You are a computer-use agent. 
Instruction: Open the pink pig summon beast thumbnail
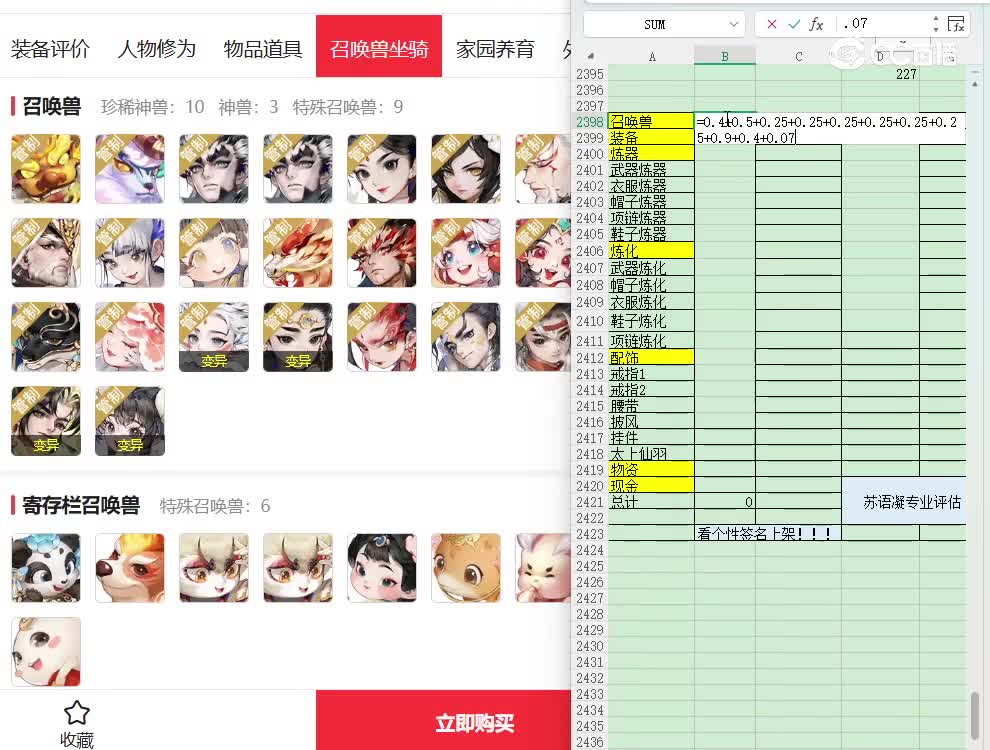tap(130, 337)
